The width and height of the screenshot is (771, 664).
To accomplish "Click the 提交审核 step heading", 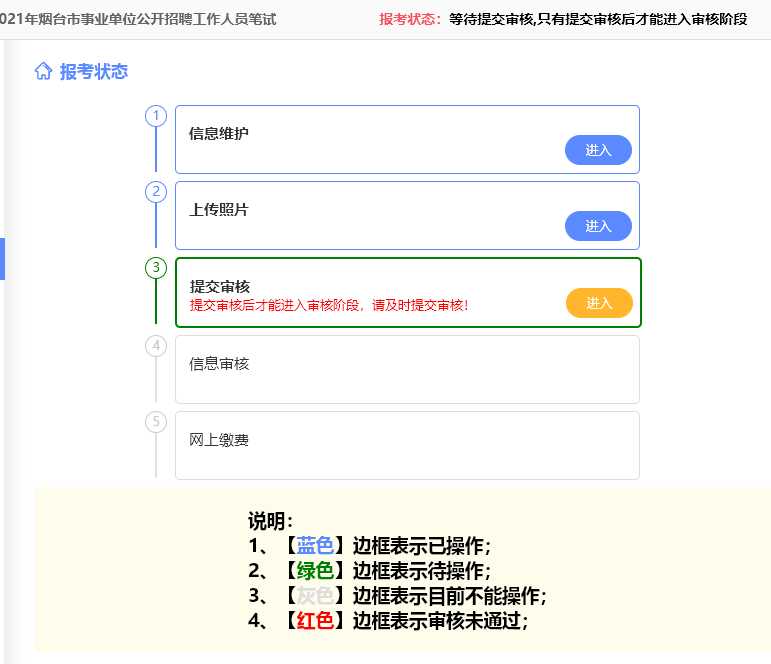I will pos(220,286).
